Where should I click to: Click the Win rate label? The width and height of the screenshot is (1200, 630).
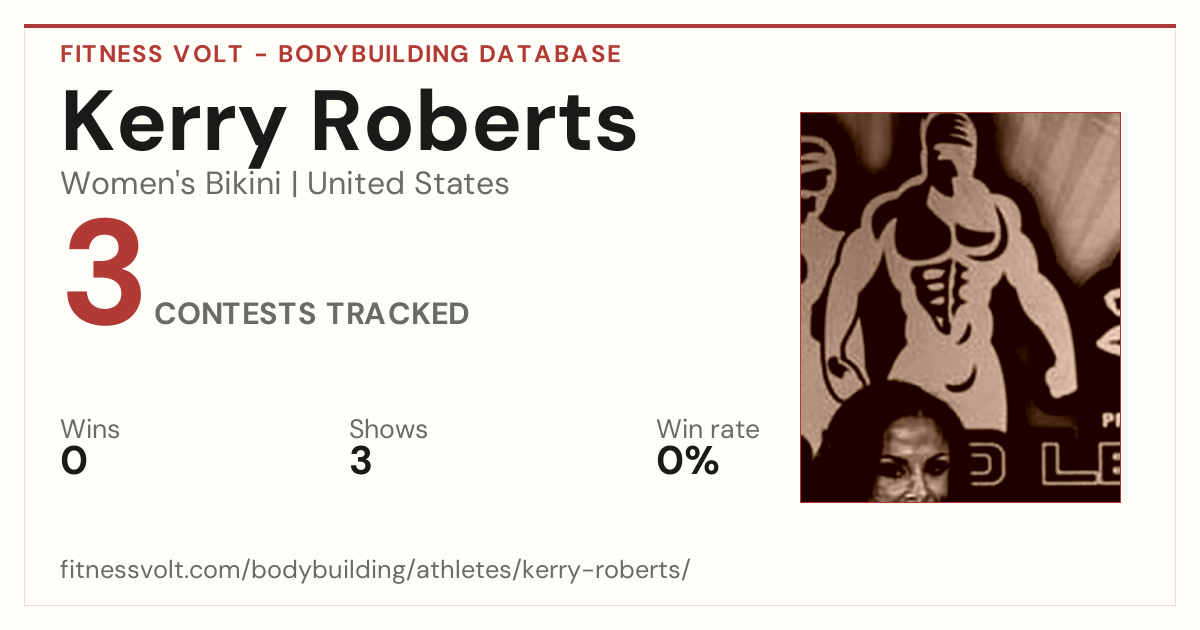pyautogui.click(x=707, y=429)
